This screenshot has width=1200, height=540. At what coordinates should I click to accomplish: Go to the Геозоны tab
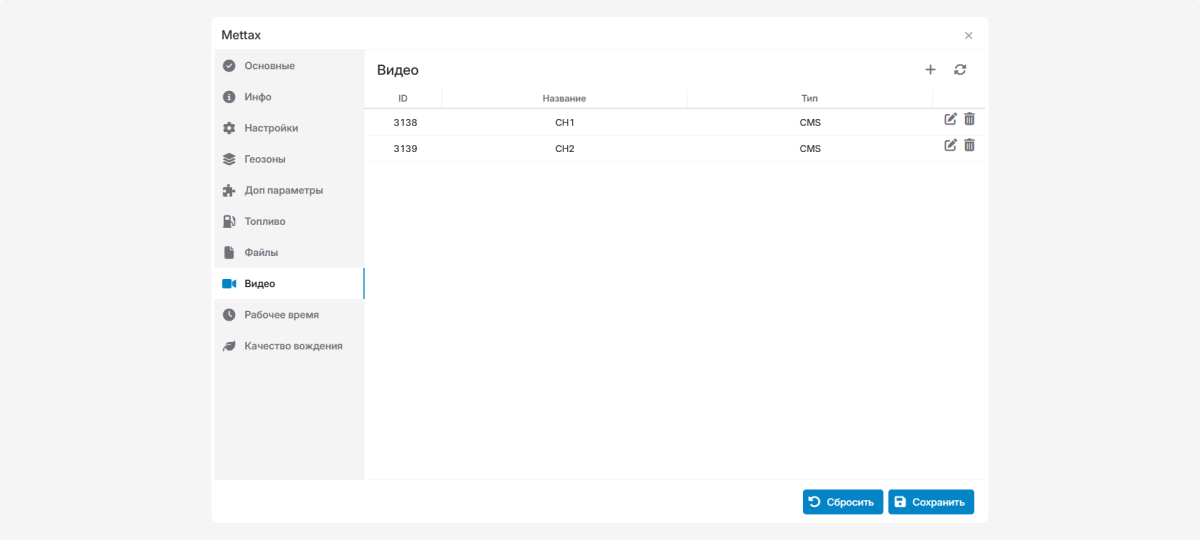pos(265,159)
